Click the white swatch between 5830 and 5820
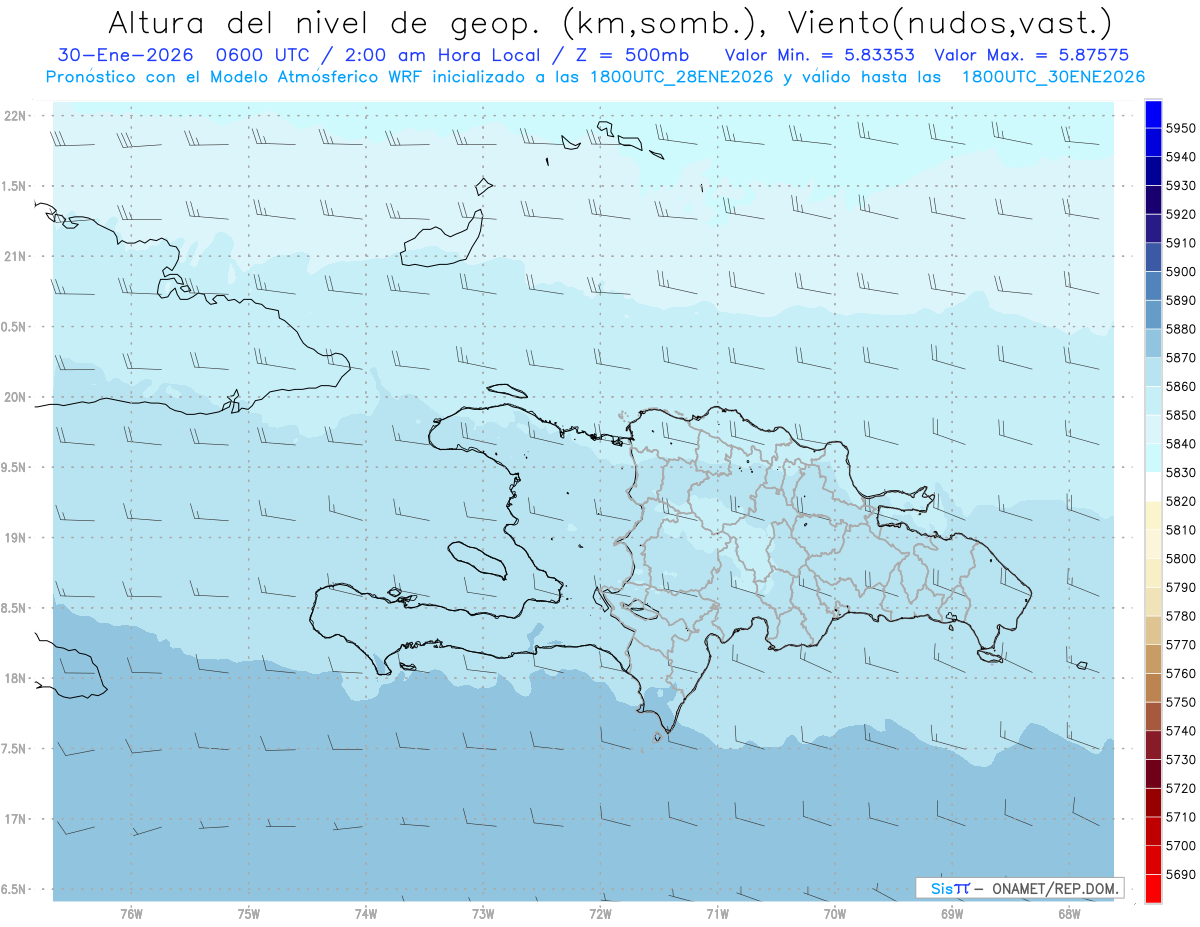 pos(1153,487)
